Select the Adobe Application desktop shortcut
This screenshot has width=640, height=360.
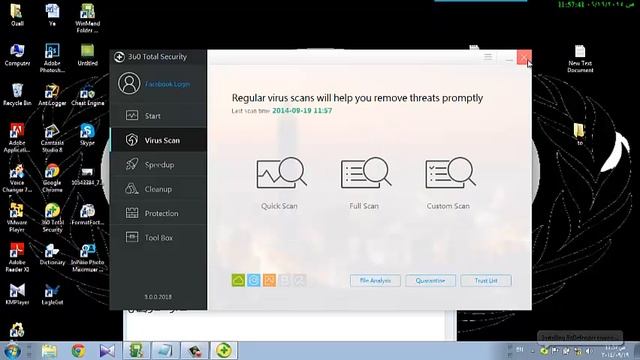click(x=17, y=138)
